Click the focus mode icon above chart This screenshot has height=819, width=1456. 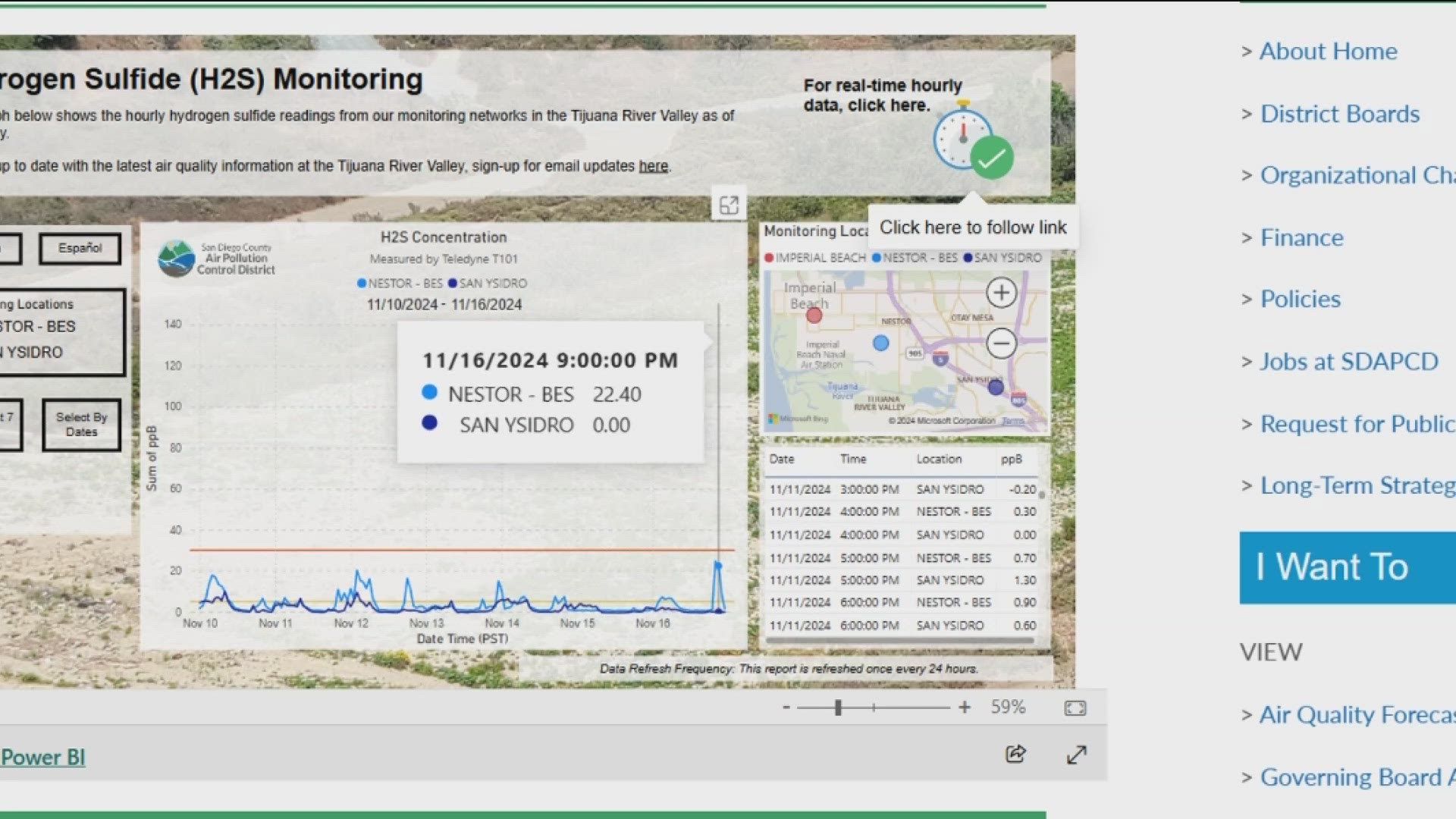tap(729, 205)
